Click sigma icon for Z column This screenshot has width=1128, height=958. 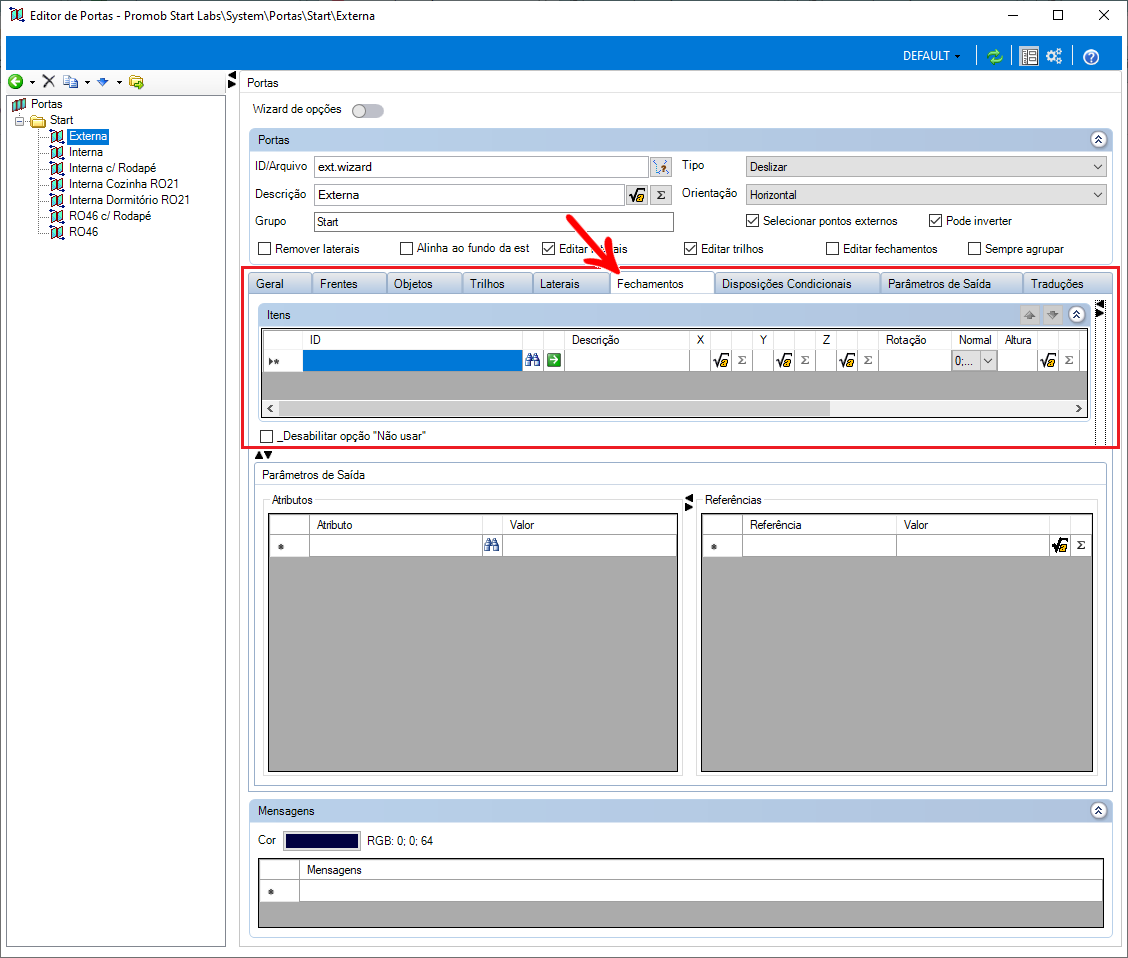(868, 361)
